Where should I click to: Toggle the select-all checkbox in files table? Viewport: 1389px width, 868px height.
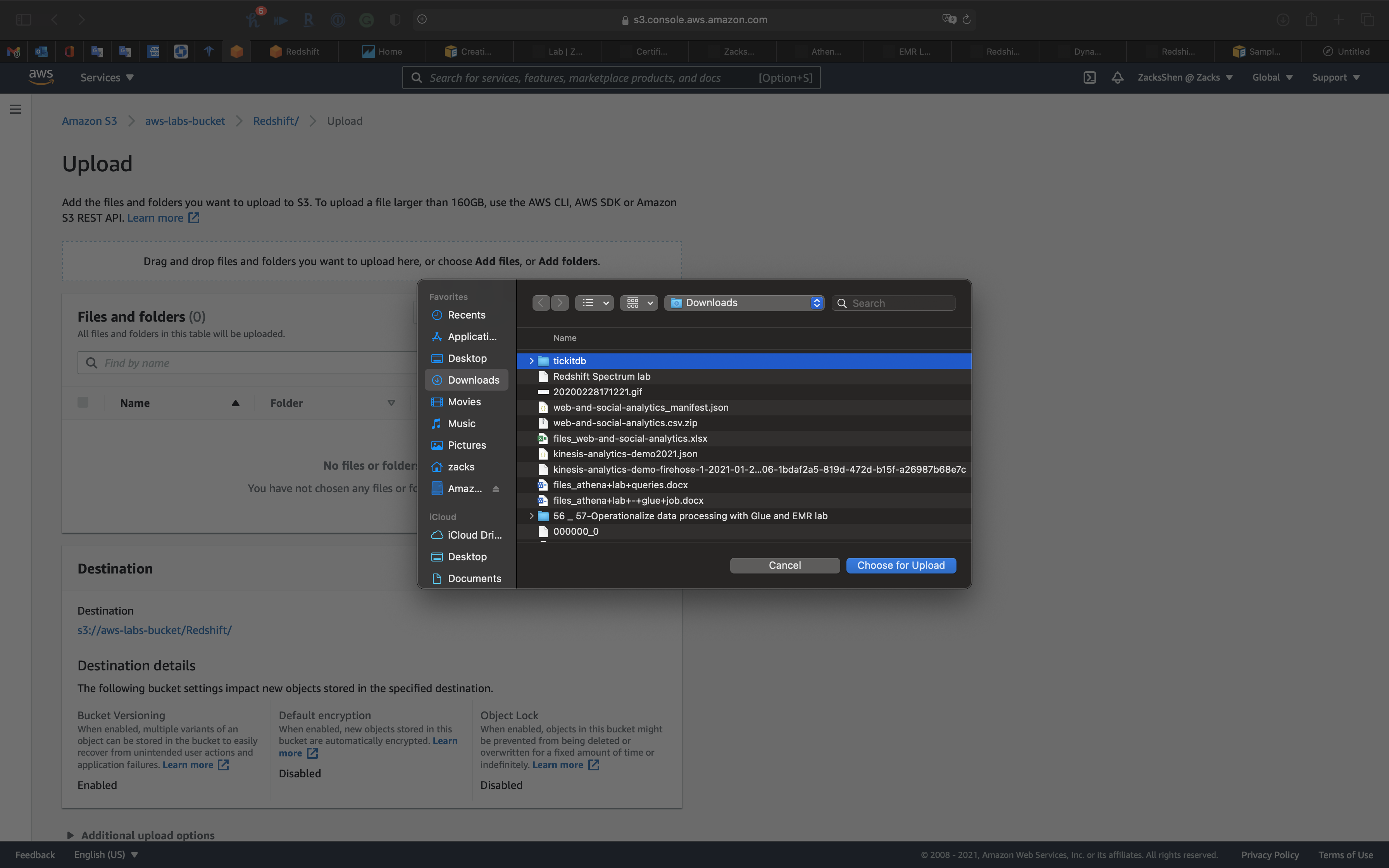(x=83, y=403)
